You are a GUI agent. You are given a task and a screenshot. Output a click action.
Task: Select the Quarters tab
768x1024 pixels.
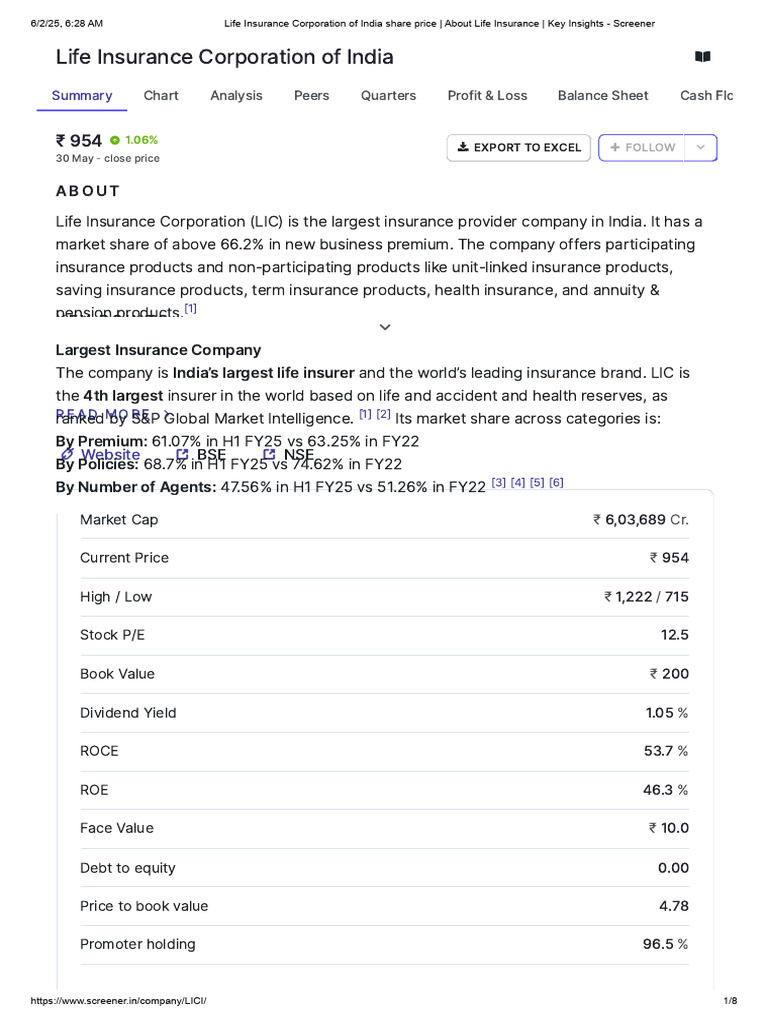pos(389,95)
